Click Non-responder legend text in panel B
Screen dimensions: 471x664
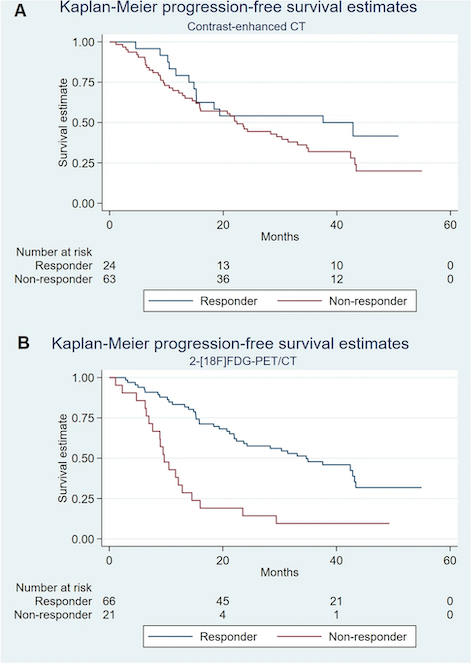(368, 636)
